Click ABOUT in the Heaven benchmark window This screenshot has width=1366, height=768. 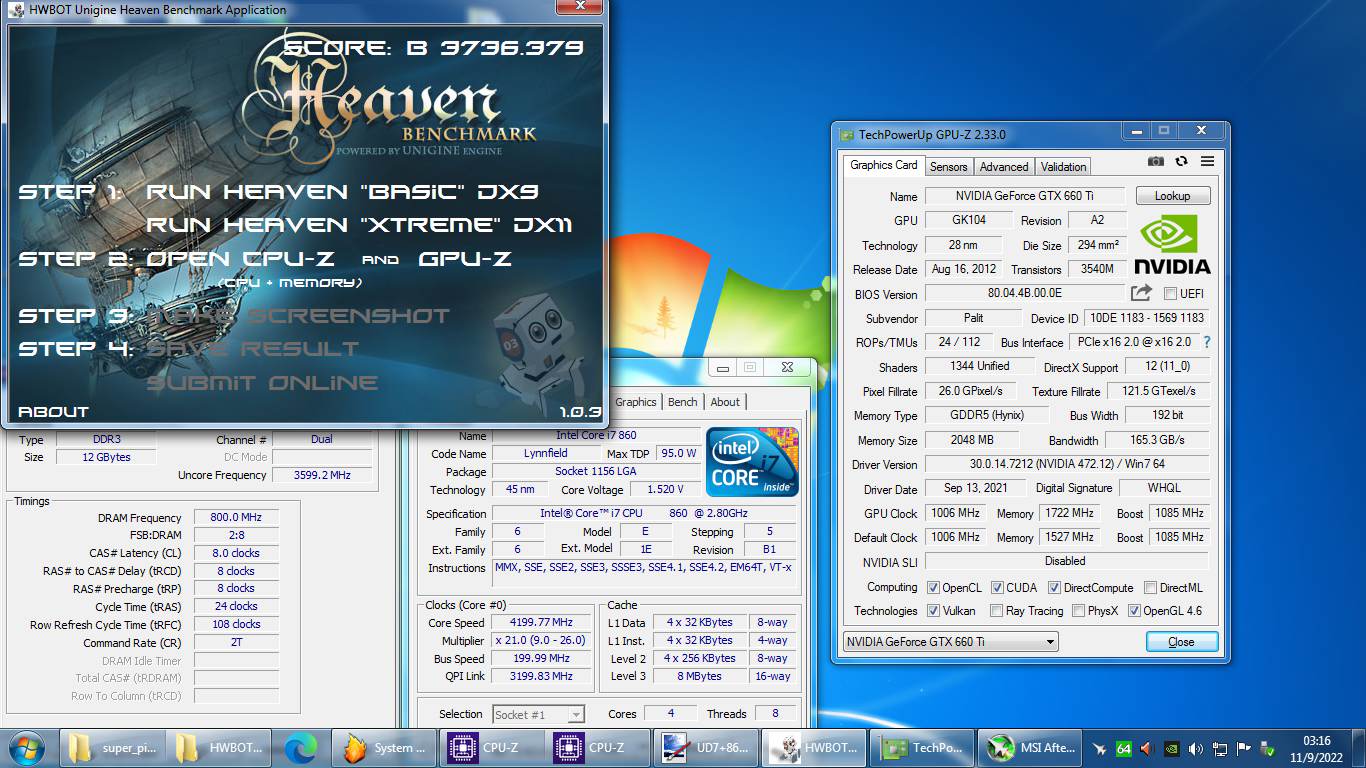point(53,411)
